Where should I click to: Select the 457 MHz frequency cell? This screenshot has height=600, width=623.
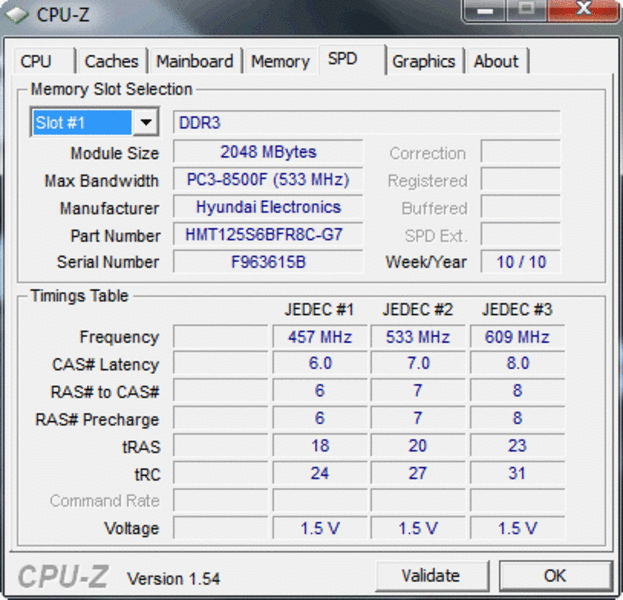(320, 337)
